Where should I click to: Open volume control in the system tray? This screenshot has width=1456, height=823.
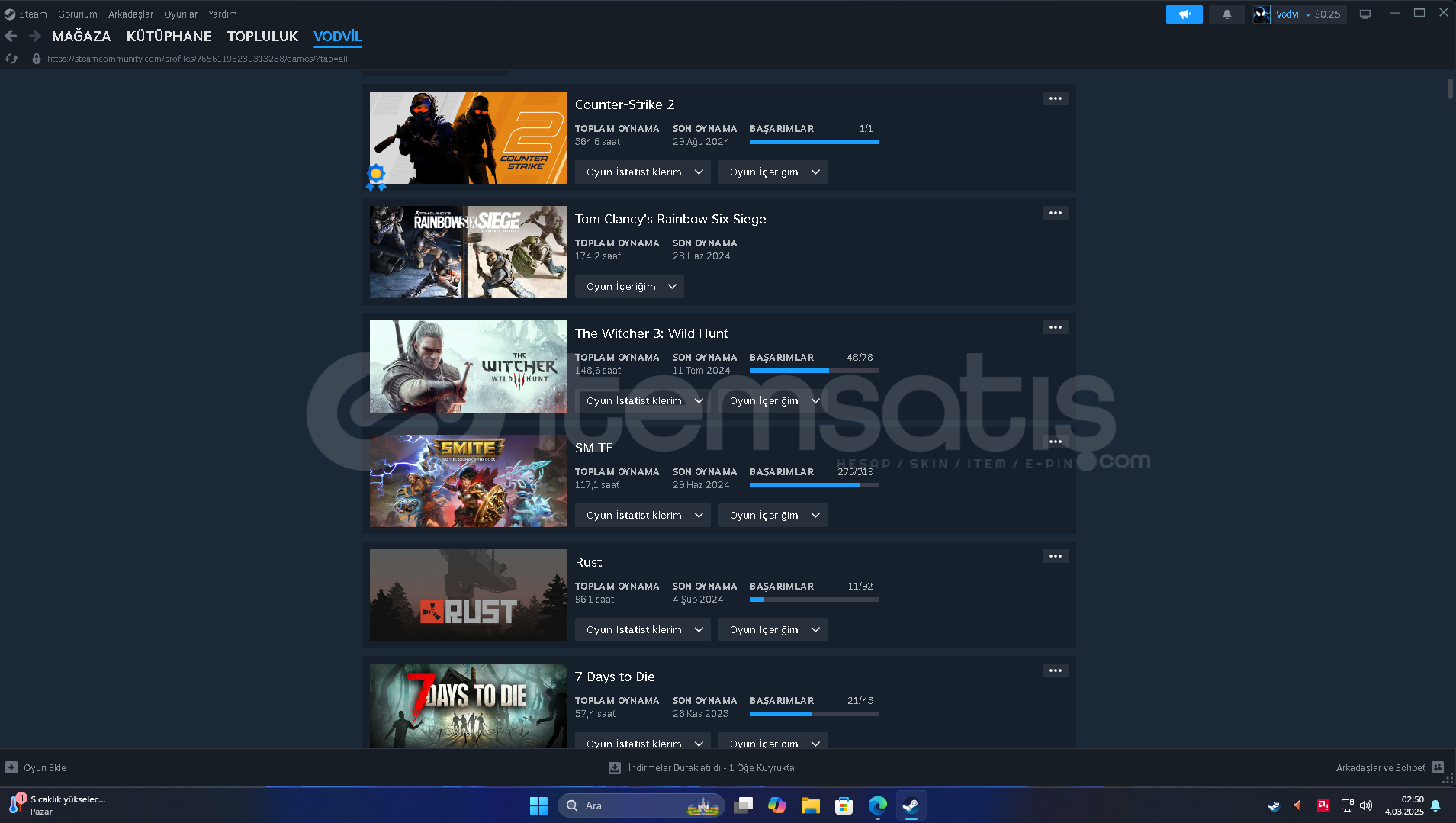click(x=1366, y=805)
